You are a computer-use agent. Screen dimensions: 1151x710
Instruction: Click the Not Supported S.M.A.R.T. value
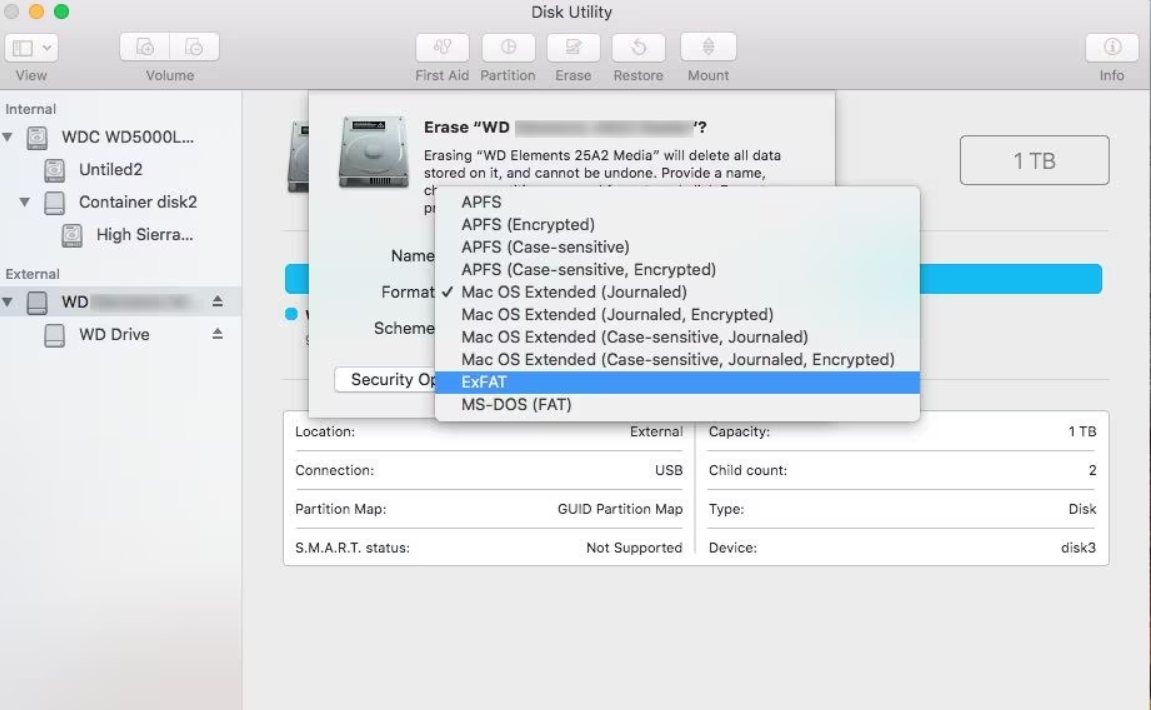[x=633, y=548]
